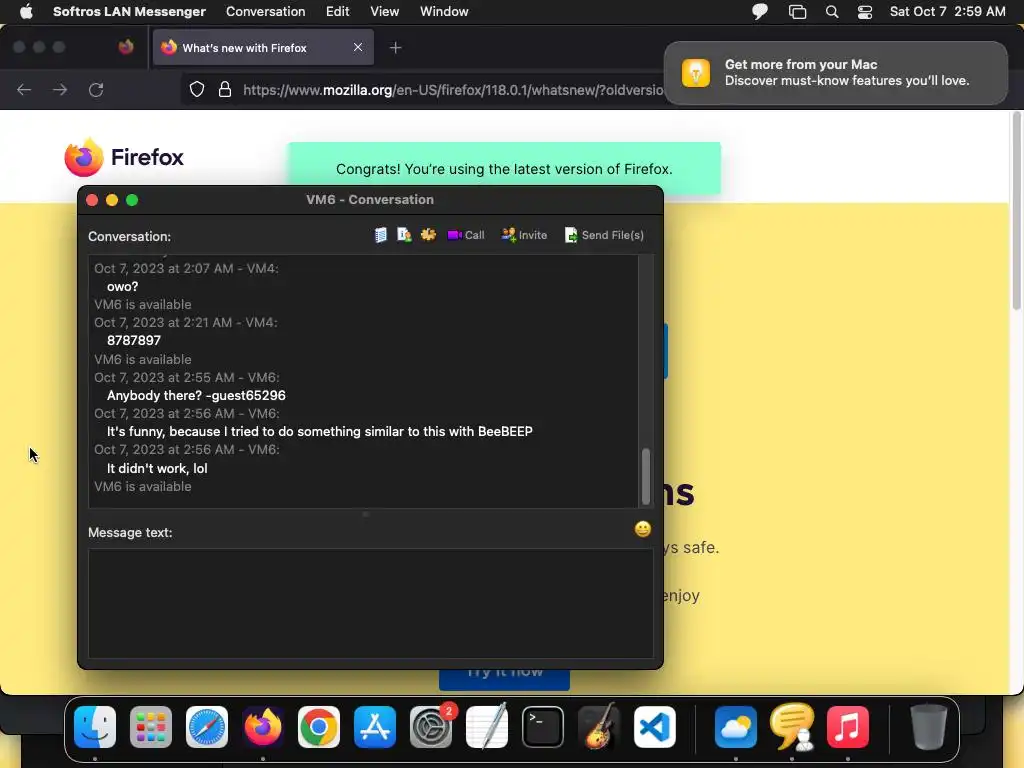Click the message 'owo?'
This screenshot has width=1024, height=768.
click(x=122, y=286)
